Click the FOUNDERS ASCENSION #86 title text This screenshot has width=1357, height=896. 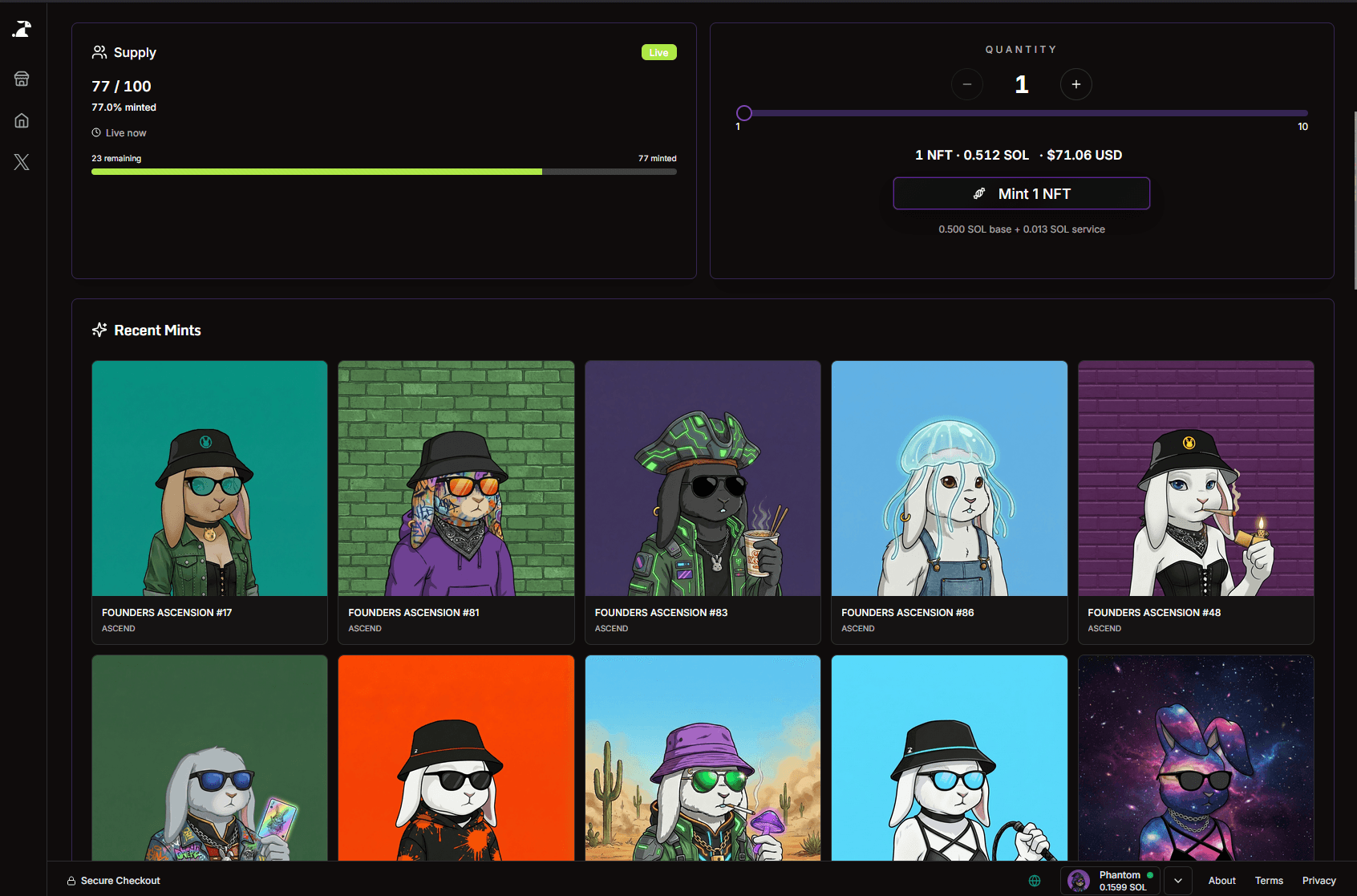[907, 612]
